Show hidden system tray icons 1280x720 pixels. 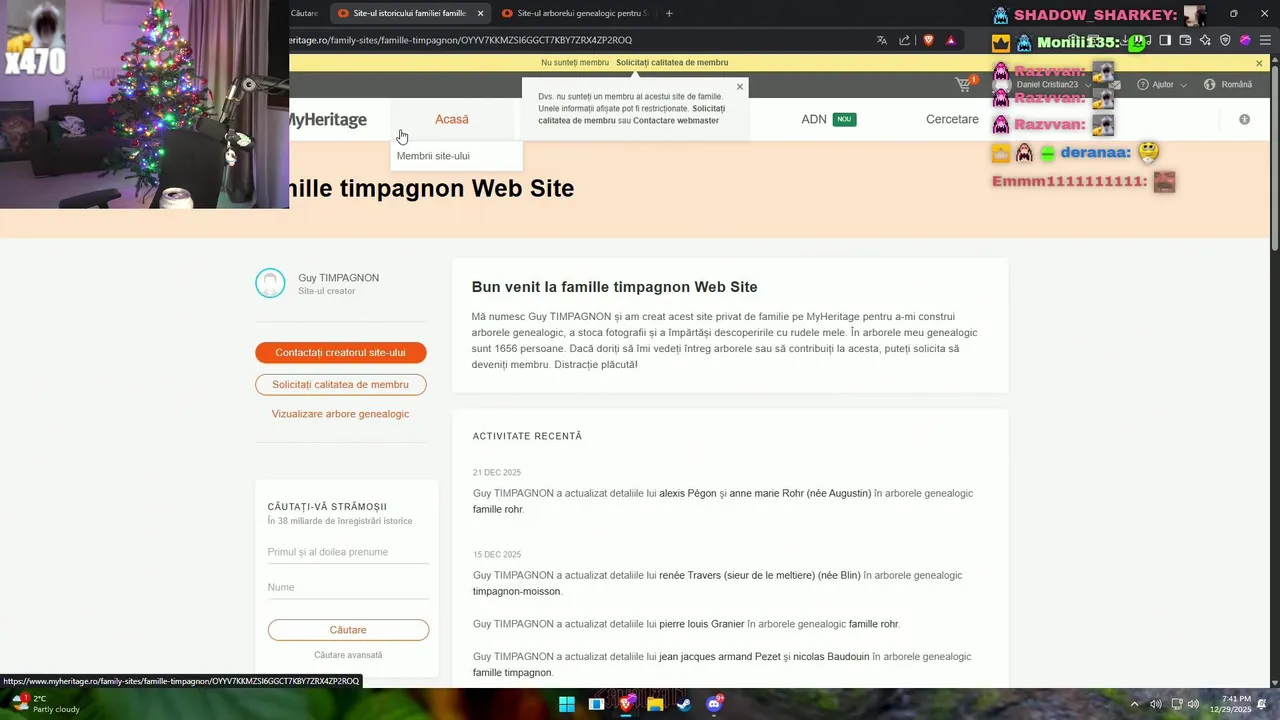pos(1134,704)
